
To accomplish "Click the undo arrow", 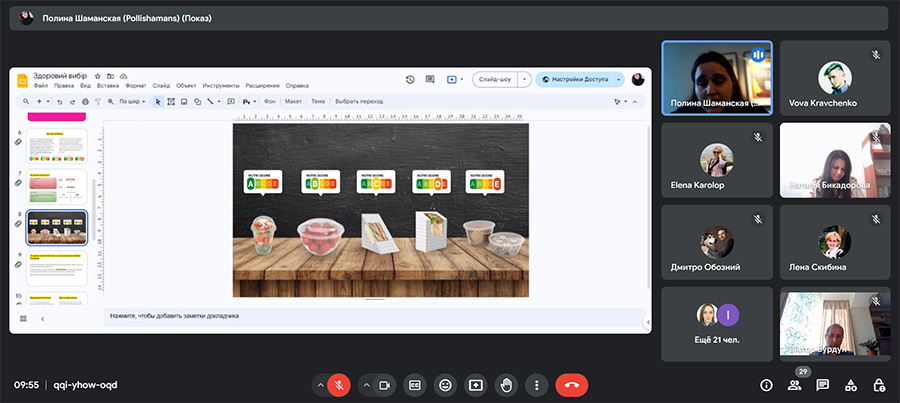I will pos(60,102).
